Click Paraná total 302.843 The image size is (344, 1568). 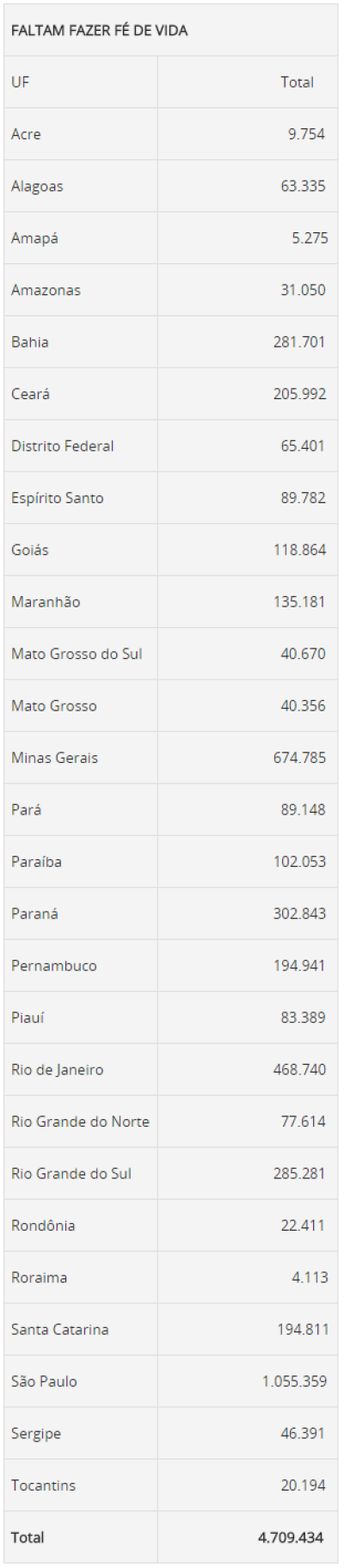[299, 913]
